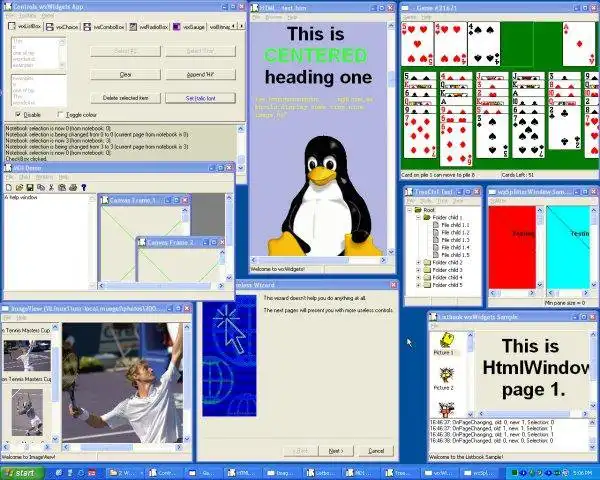
Task: Click TreeCtrl Test window title icon
Action: [x=409, y=191]
